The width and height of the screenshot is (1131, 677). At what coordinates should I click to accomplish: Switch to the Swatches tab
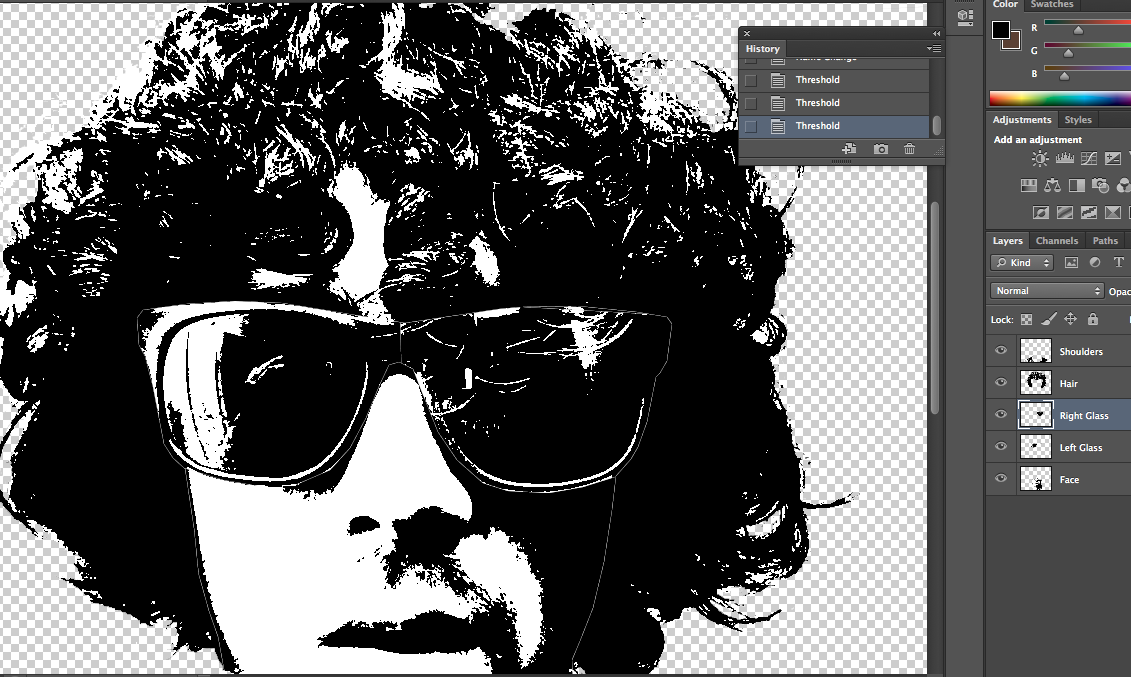point(1052,4)
